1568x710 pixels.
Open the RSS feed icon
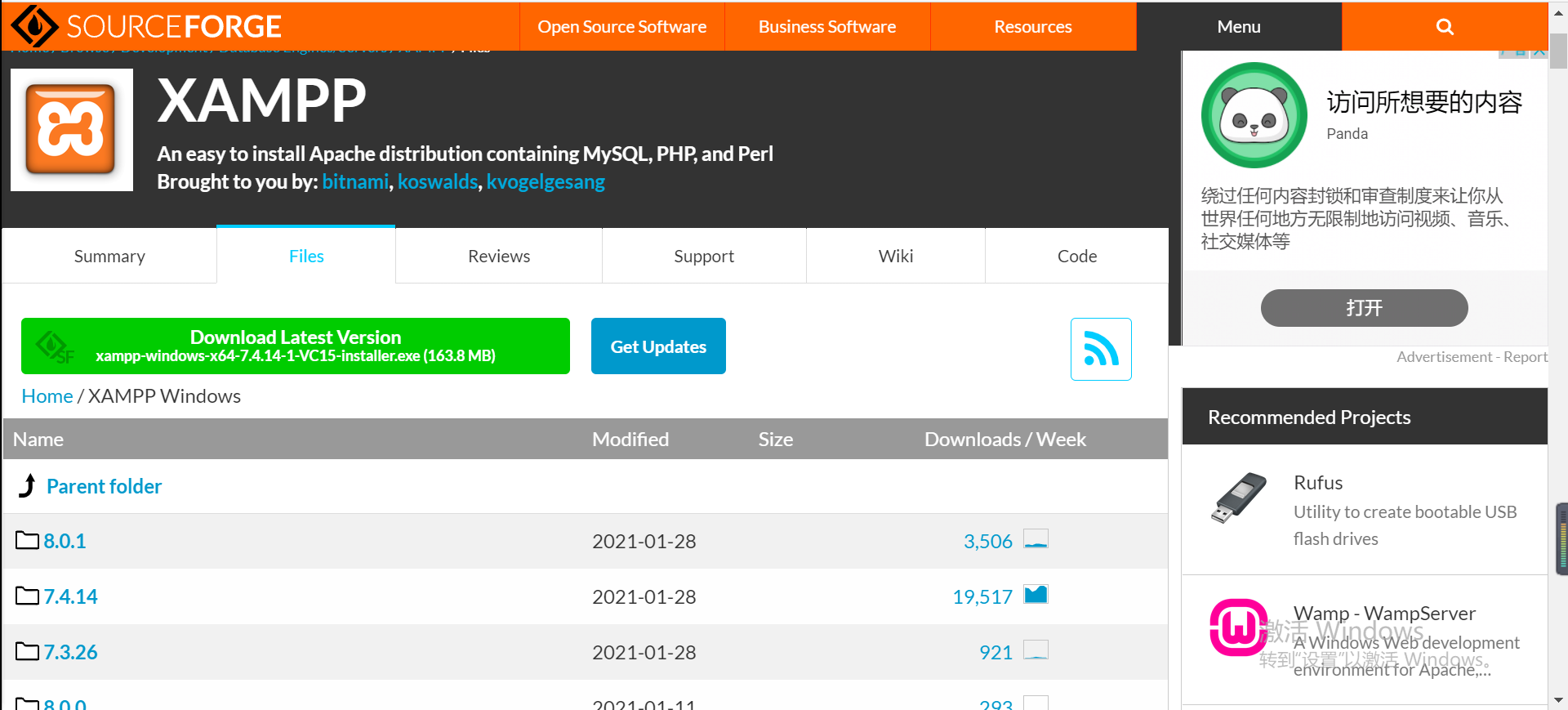pos(1101,349)
